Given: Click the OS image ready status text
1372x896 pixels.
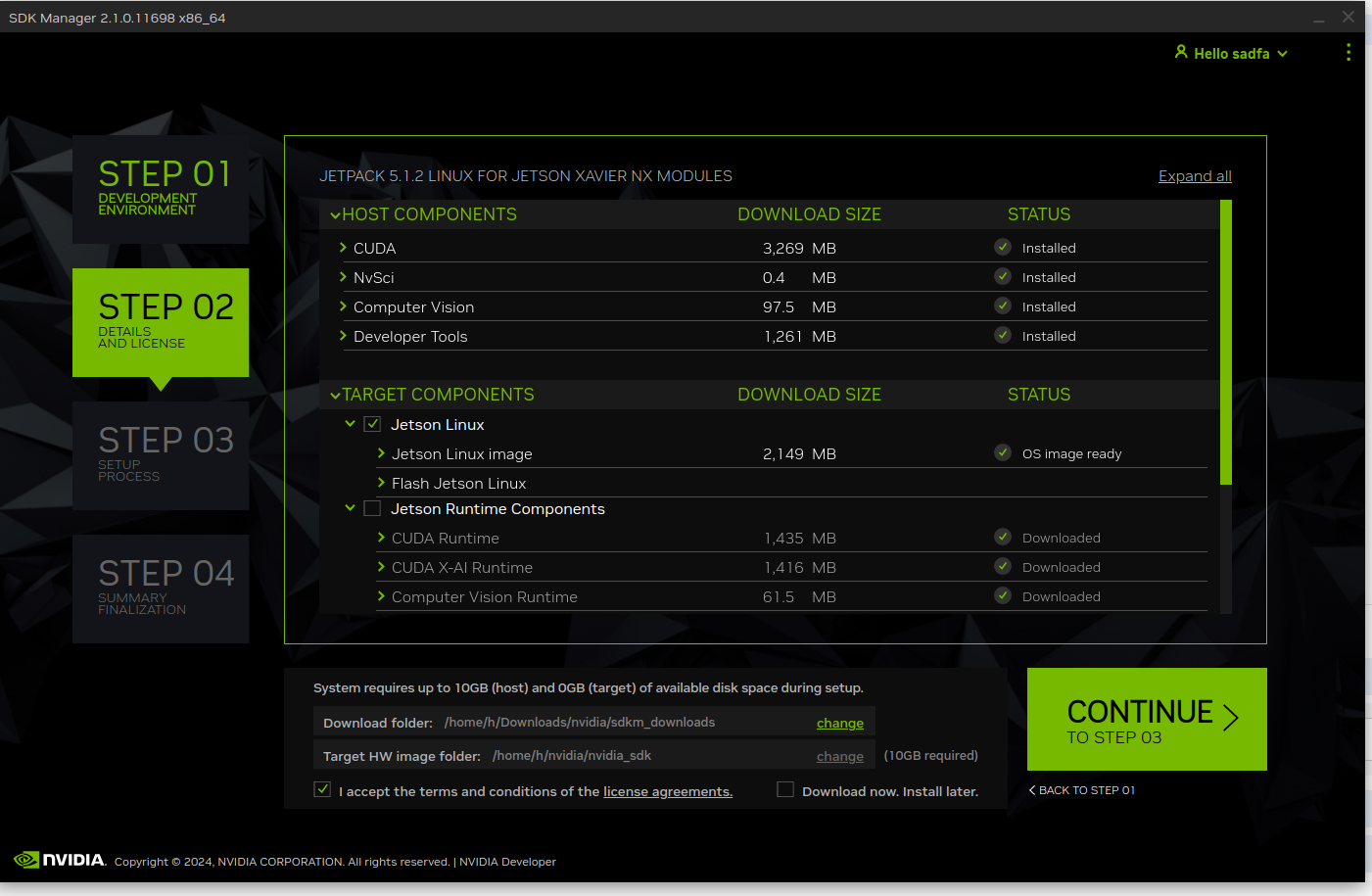Looking at the screenshot, I should click(1071, 453).
